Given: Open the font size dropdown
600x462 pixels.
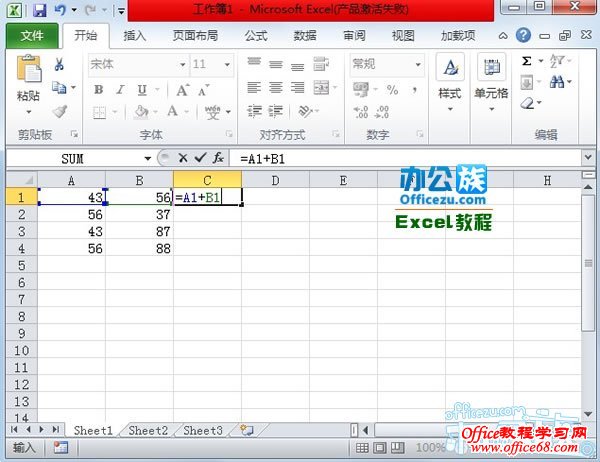Looking at the screenshot, I should coord(227,64).
